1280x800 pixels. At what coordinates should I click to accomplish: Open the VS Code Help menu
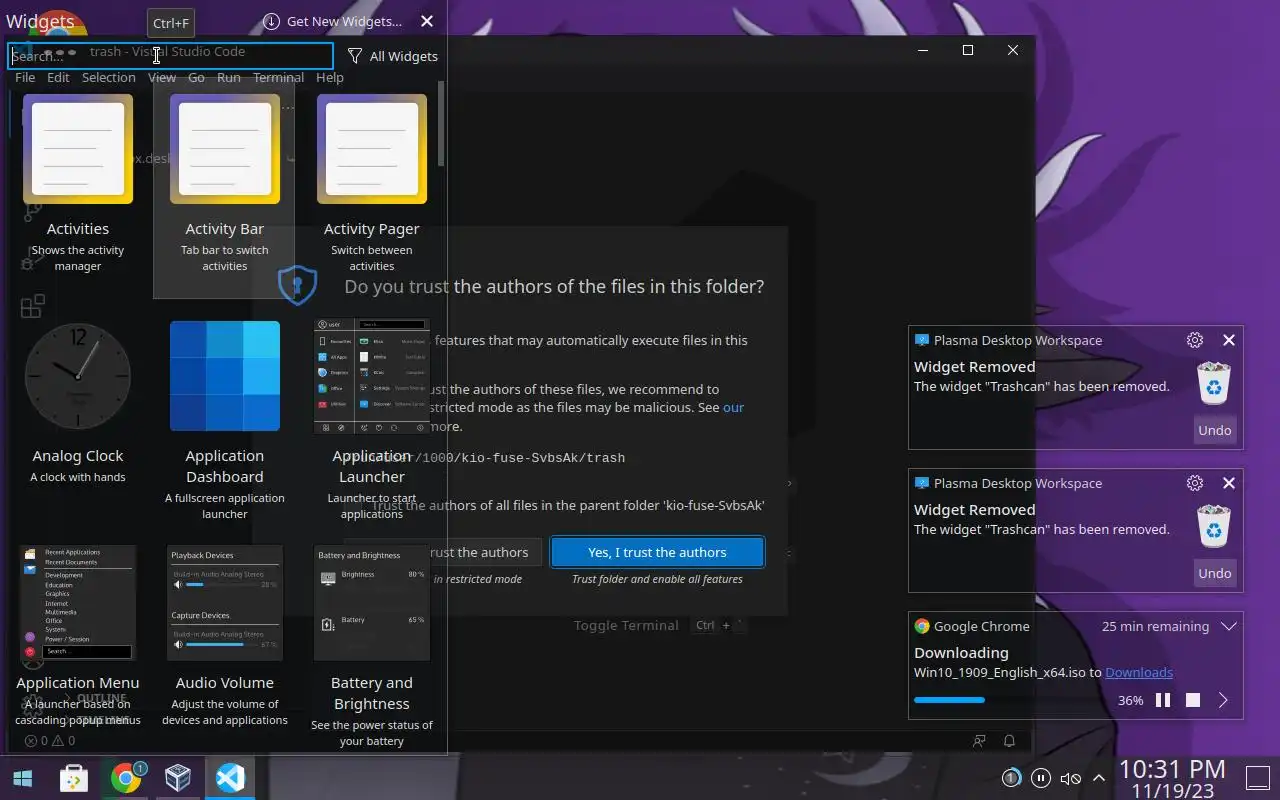point(330,77)
